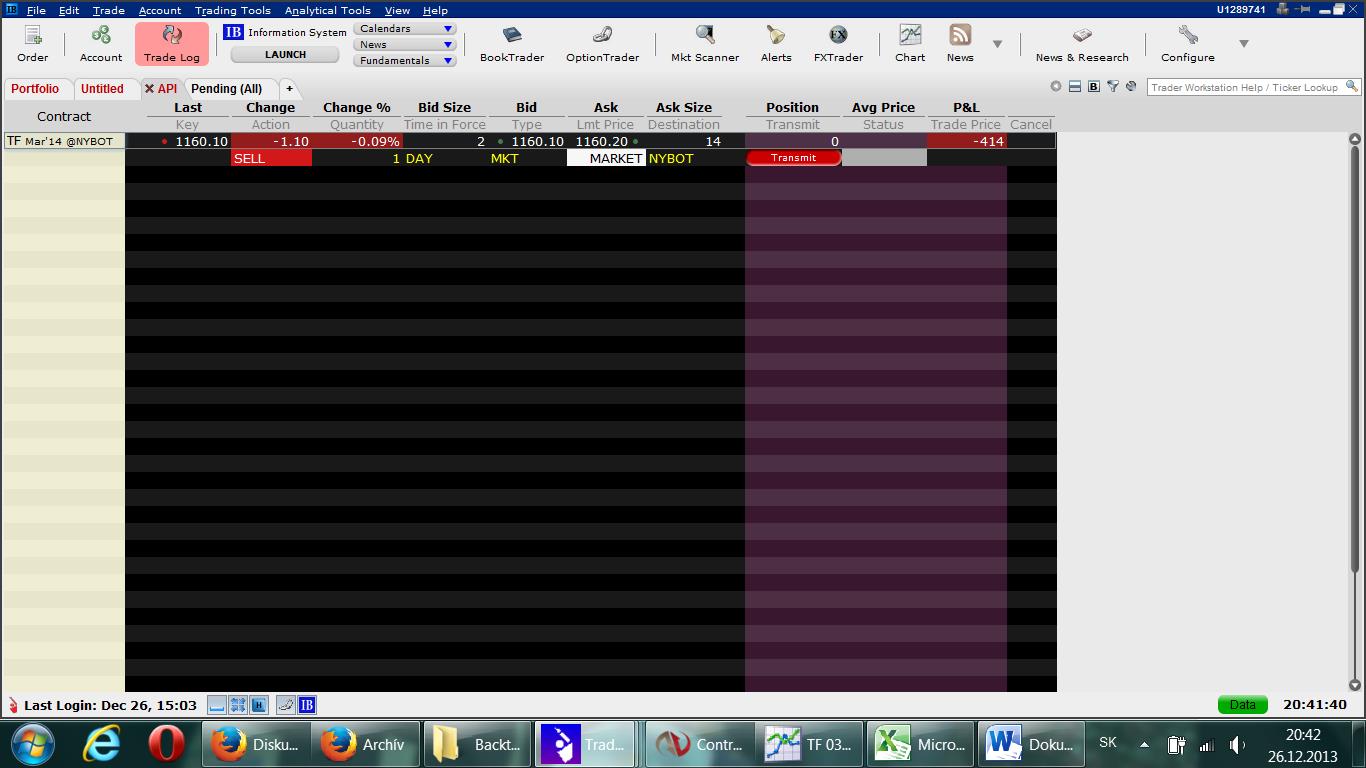
Task: Open the Analytical Tools menu
Action: coord(328,10)
